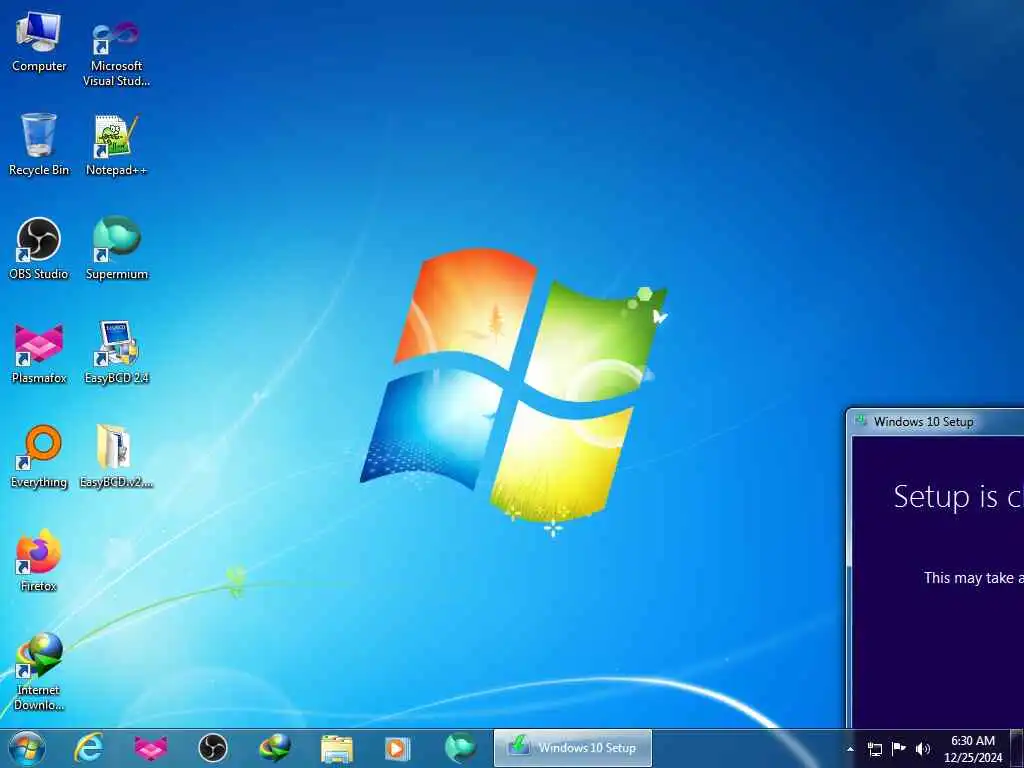Screen dimensions: 1024x768
Task: Select the Firefox desktop shortcut
Action: point(39,560)
